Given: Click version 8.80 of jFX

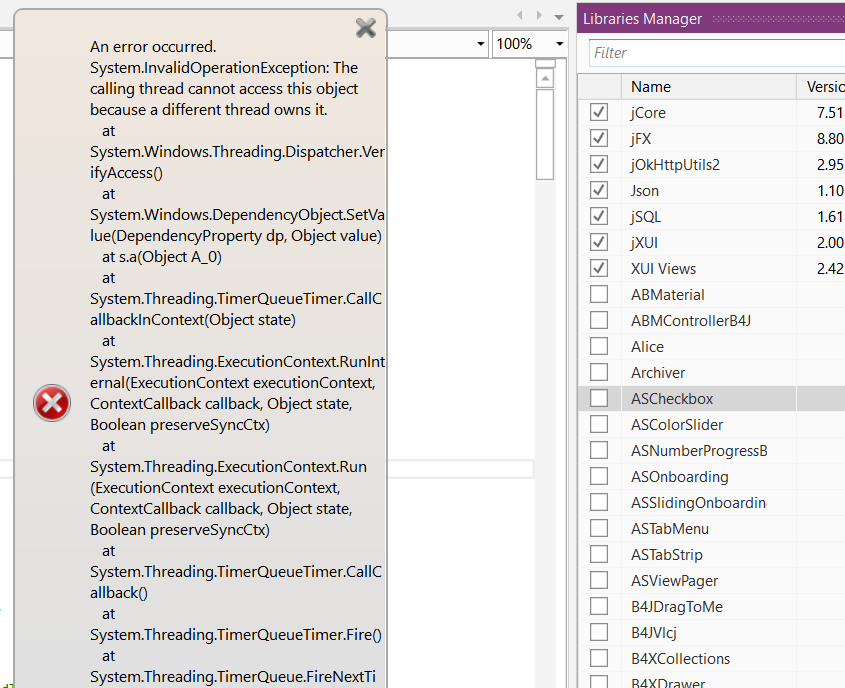Looking at the screenshot, I should click(830, 138).
